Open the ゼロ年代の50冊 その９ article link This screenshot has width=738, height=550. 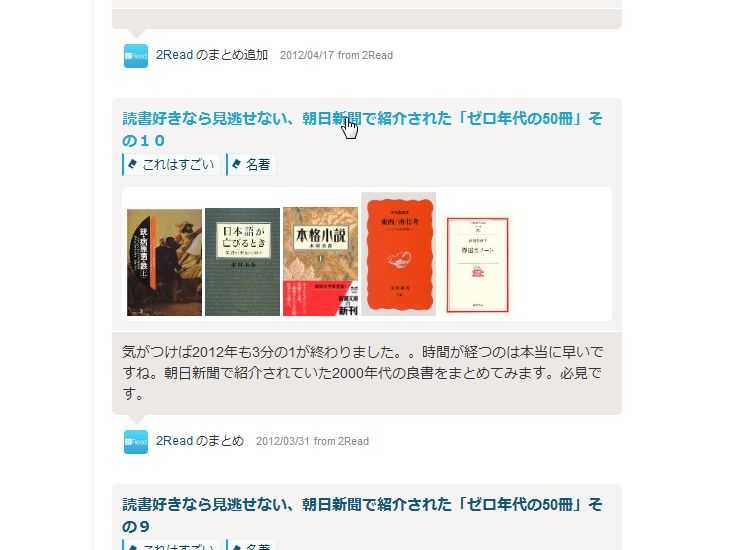coord(362,515)
